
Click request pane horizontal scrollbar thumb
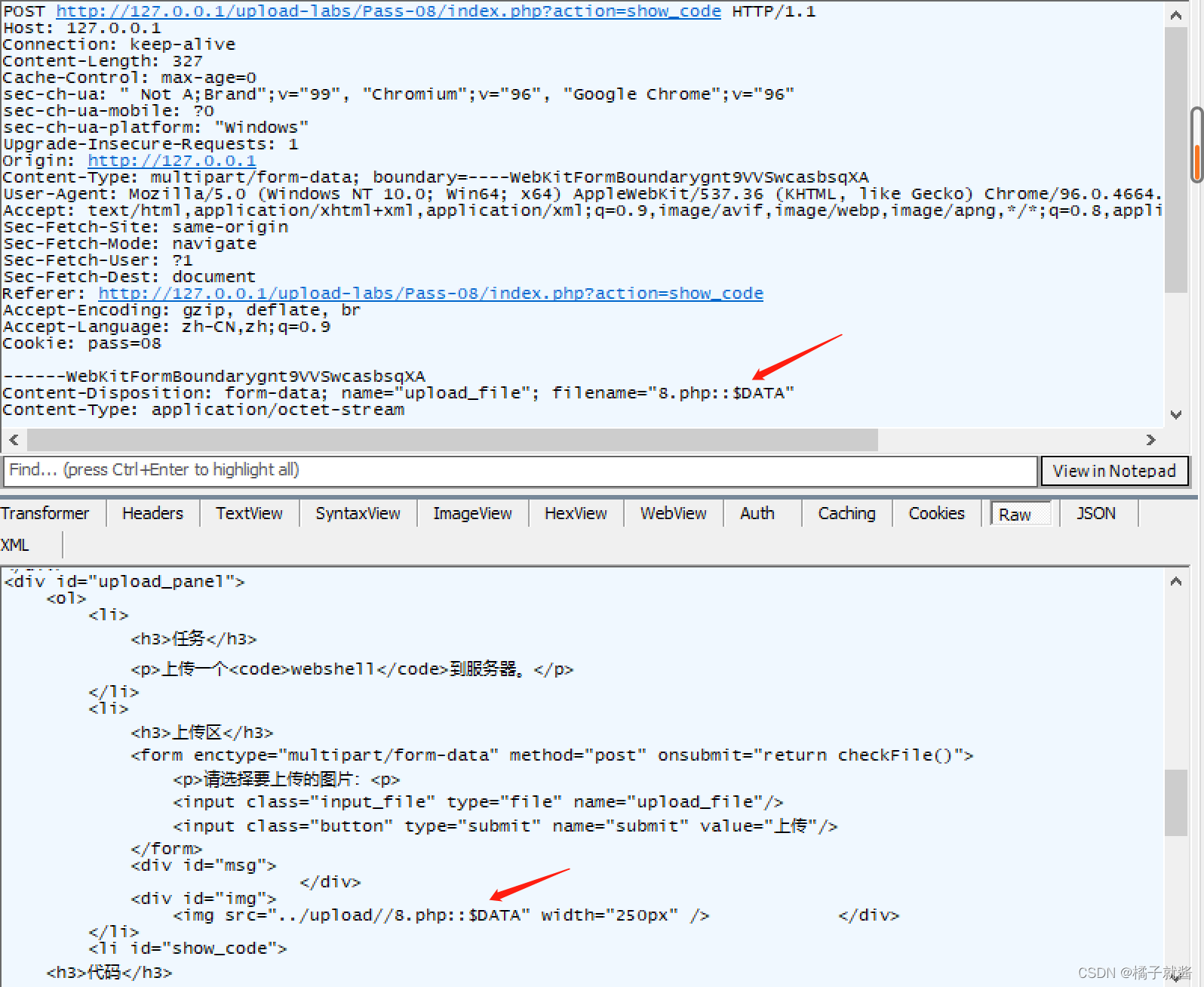(453, 440)
